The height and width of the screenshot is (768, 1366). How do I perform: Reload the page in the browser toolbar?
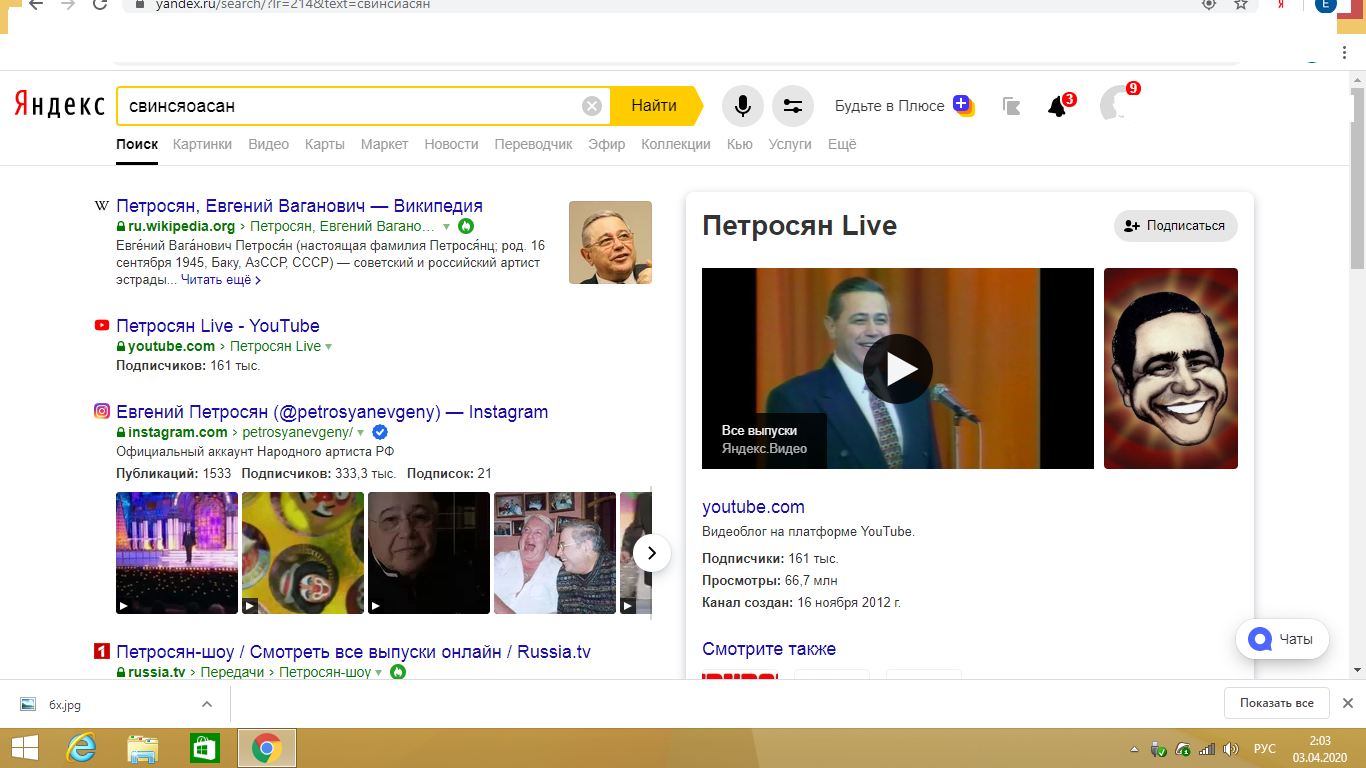(x=99, y=4)
